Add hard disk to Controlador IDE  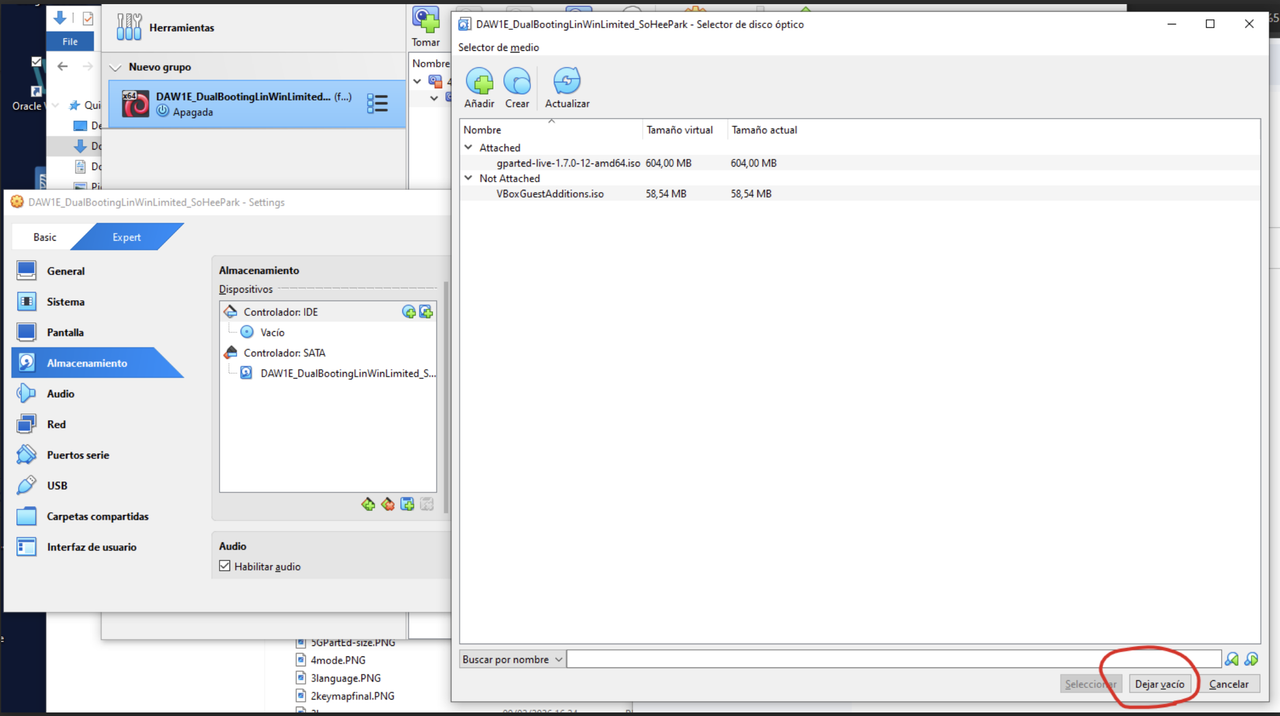[426, 312]
